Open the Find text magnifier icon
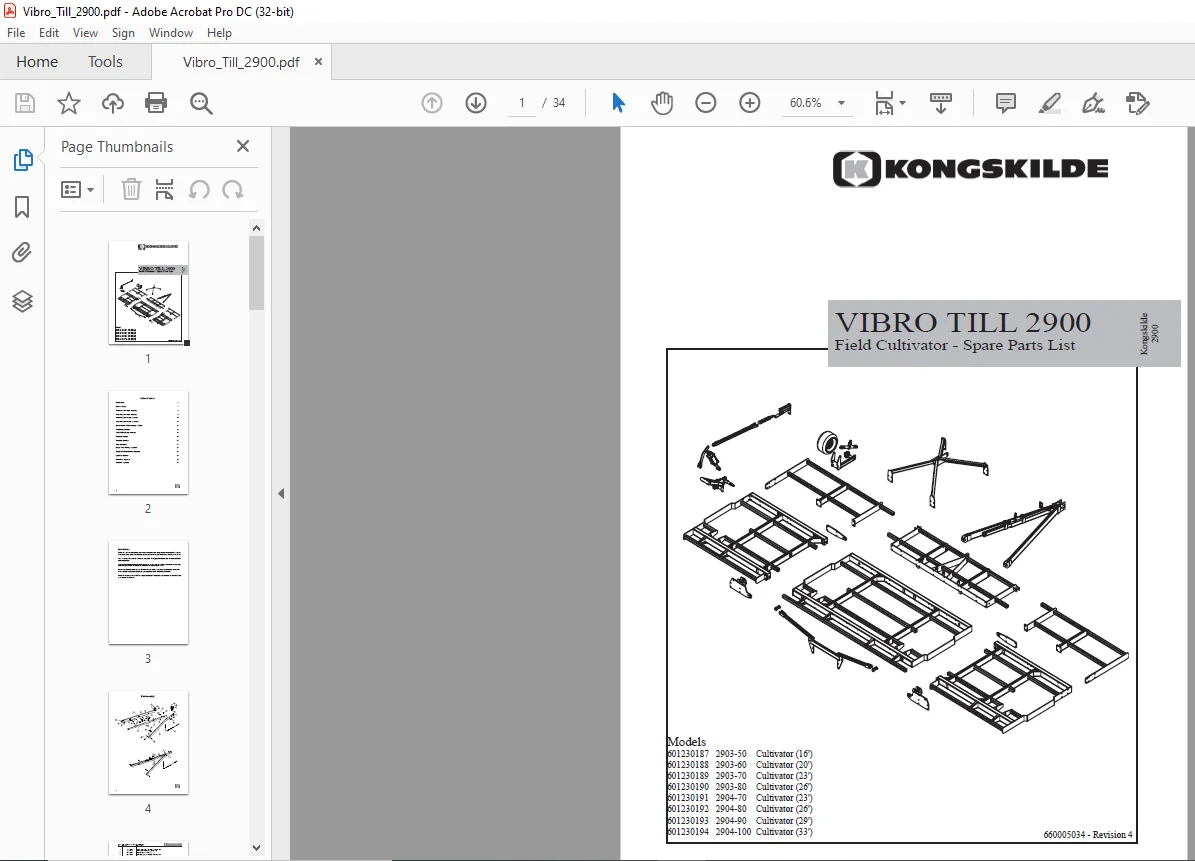Viewport: 1195px width, 861px height. pos(201,103)
